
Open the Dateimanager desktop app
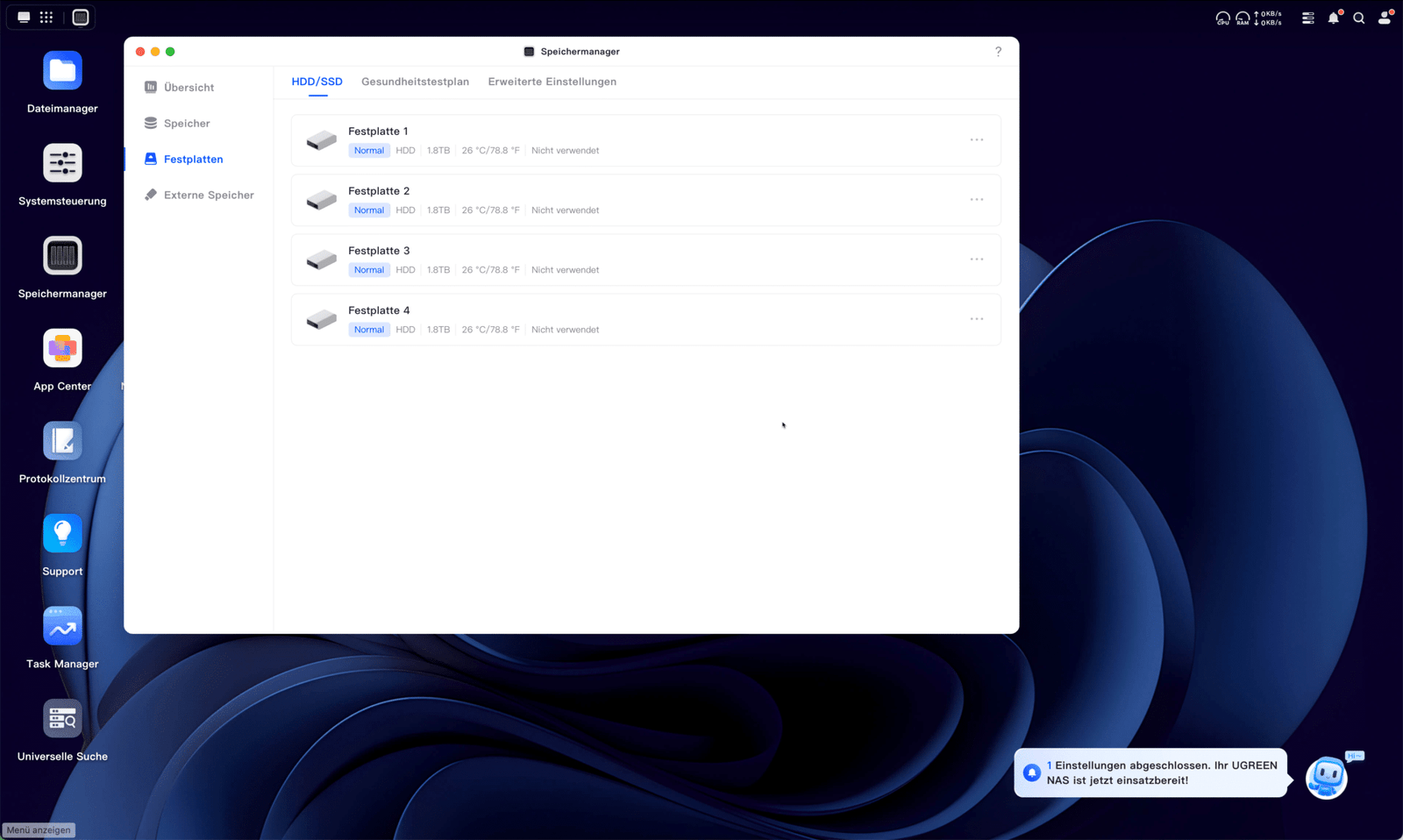click(x=62, y=71)
